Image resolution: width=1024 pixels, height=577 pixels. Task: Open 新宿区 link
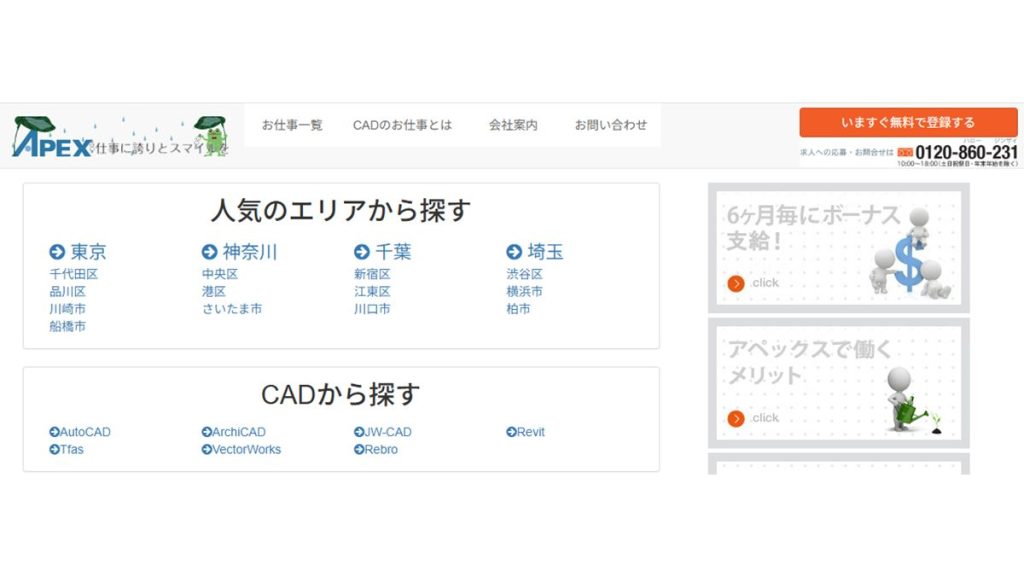coord(372,274)
